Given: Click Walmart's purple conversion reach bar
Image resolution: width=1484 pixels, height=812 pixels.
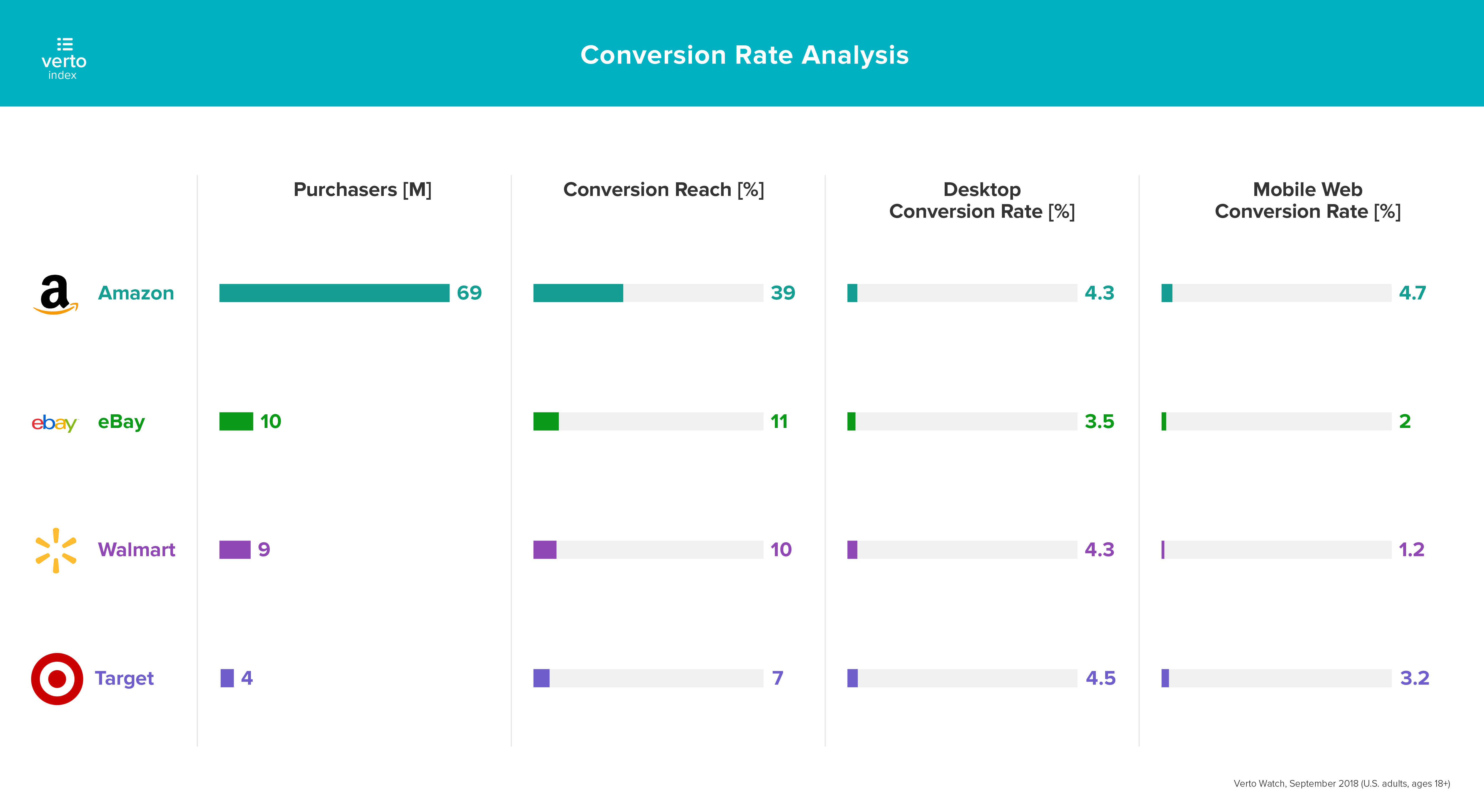Looking at the screenshot, I should point(545,550).
